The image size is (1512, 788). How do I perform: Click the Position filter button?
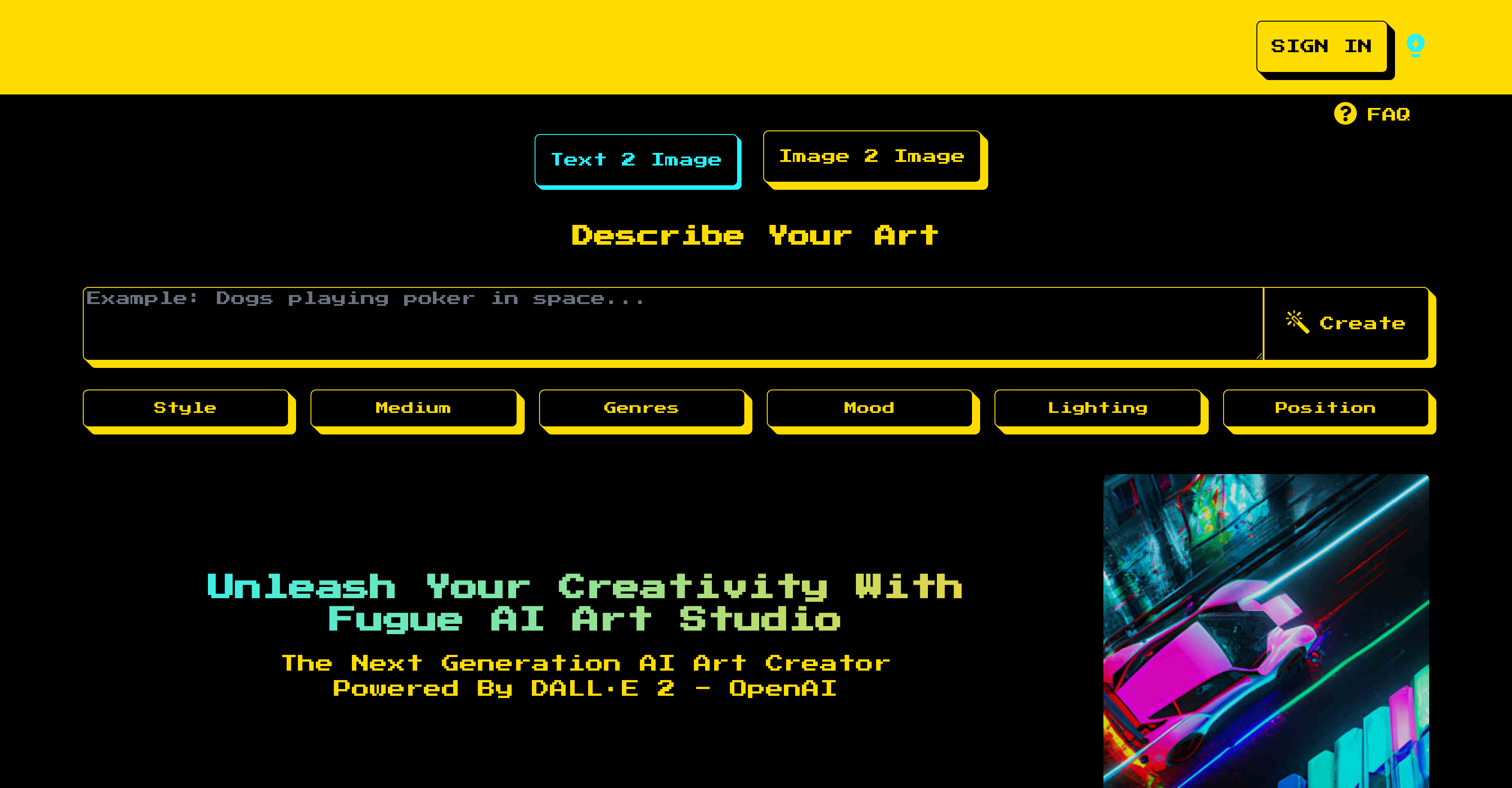pos(1325,407)
